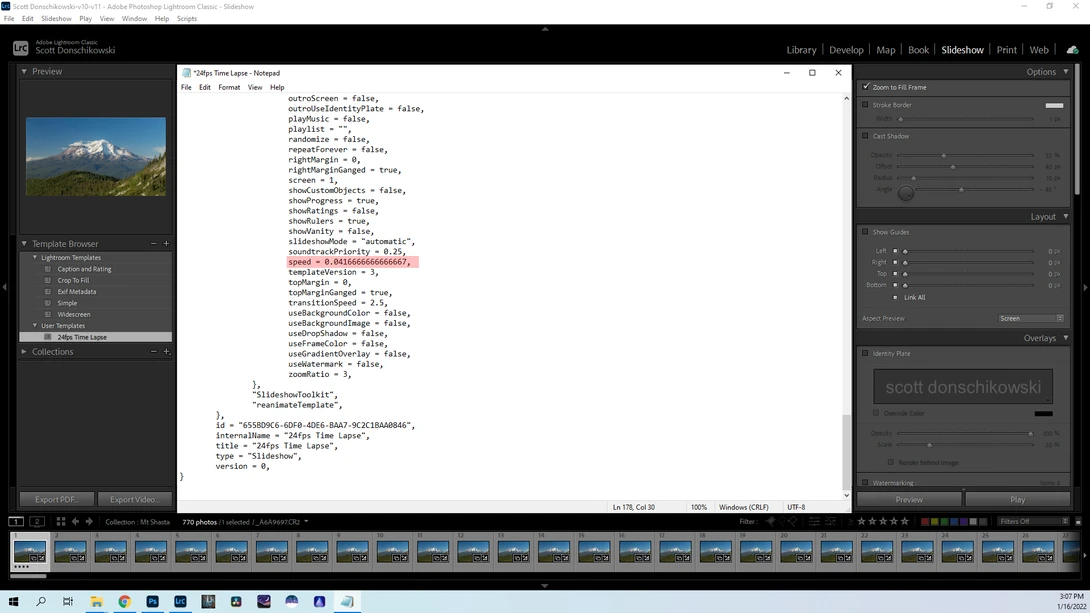The image size is (1090, 613).
Task: Open Photoshop from the taskbar
Action: click(x=152, y=601)
